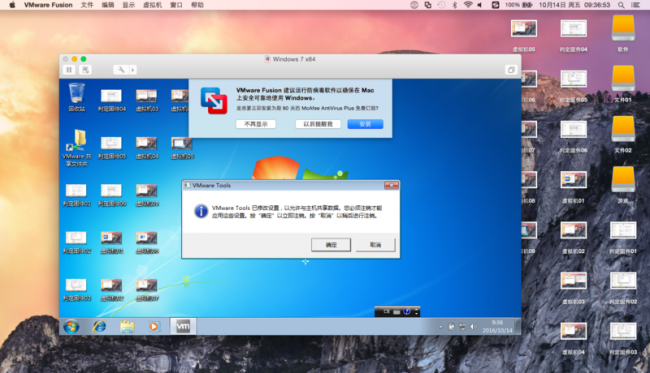The image size is (650, 373).
Task: Select 判定固件06 file on the Windows desktop
Action: coord(112,195)
